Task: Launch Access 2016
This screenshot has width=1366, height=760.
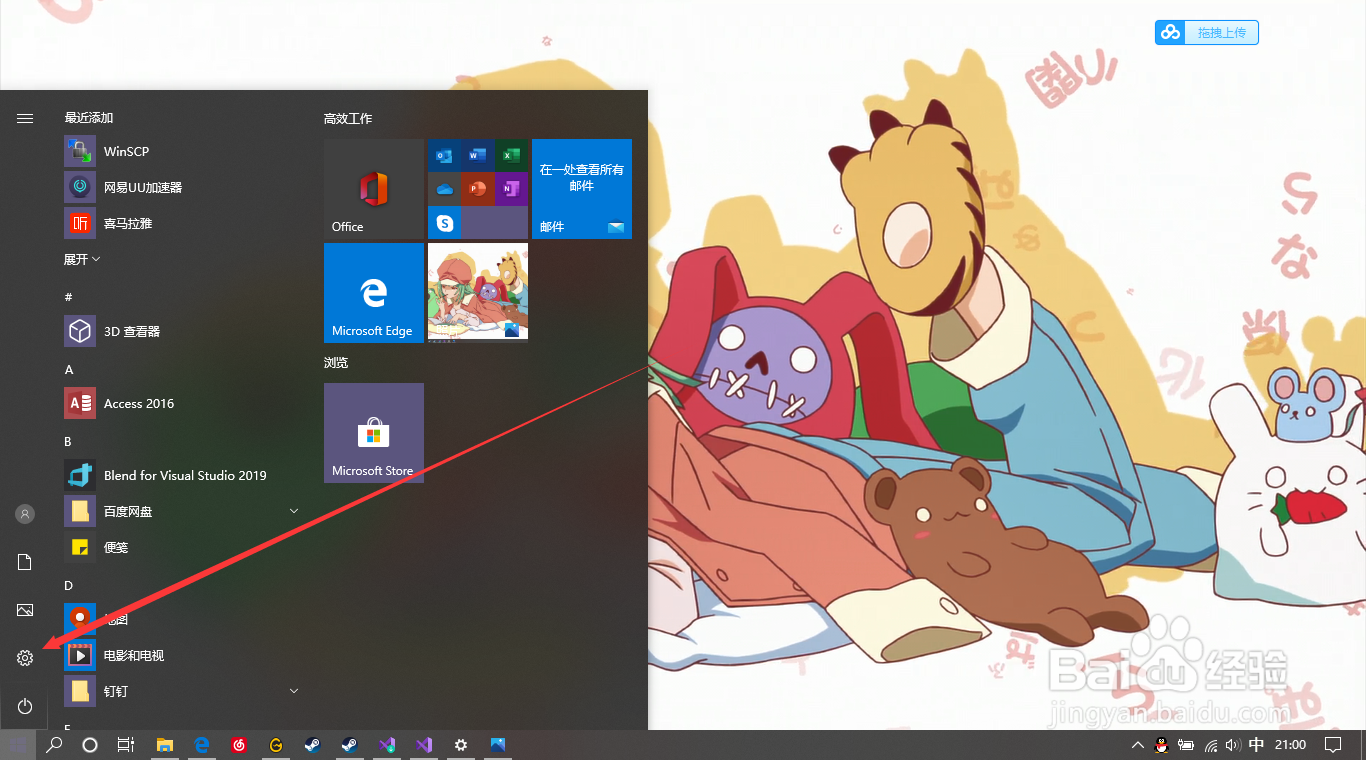Action: click(x=182, y=403)
